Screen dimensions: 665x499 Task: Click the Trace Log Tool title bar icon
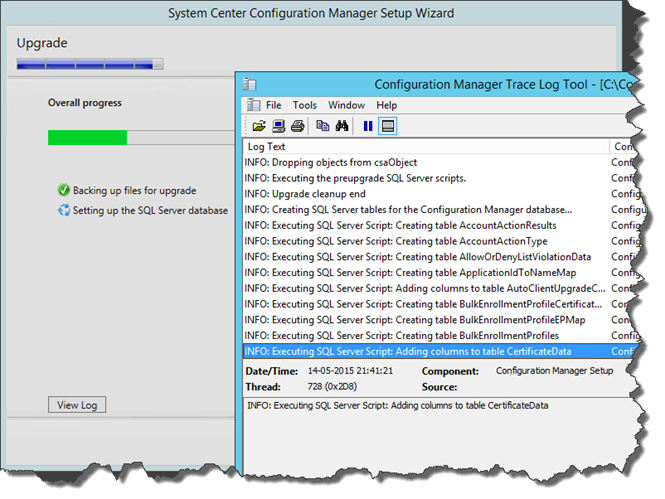coord(250,84)
